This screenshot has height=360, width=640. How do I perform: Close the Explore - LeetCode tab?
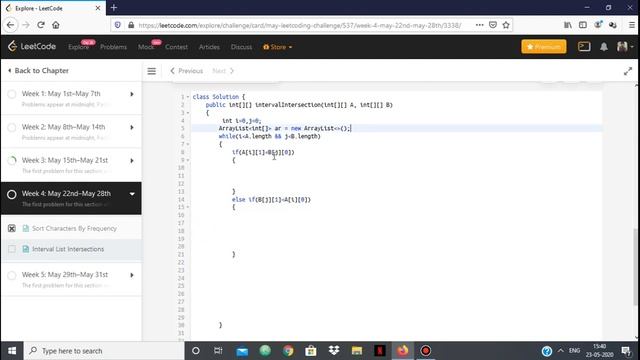point(98,8)
